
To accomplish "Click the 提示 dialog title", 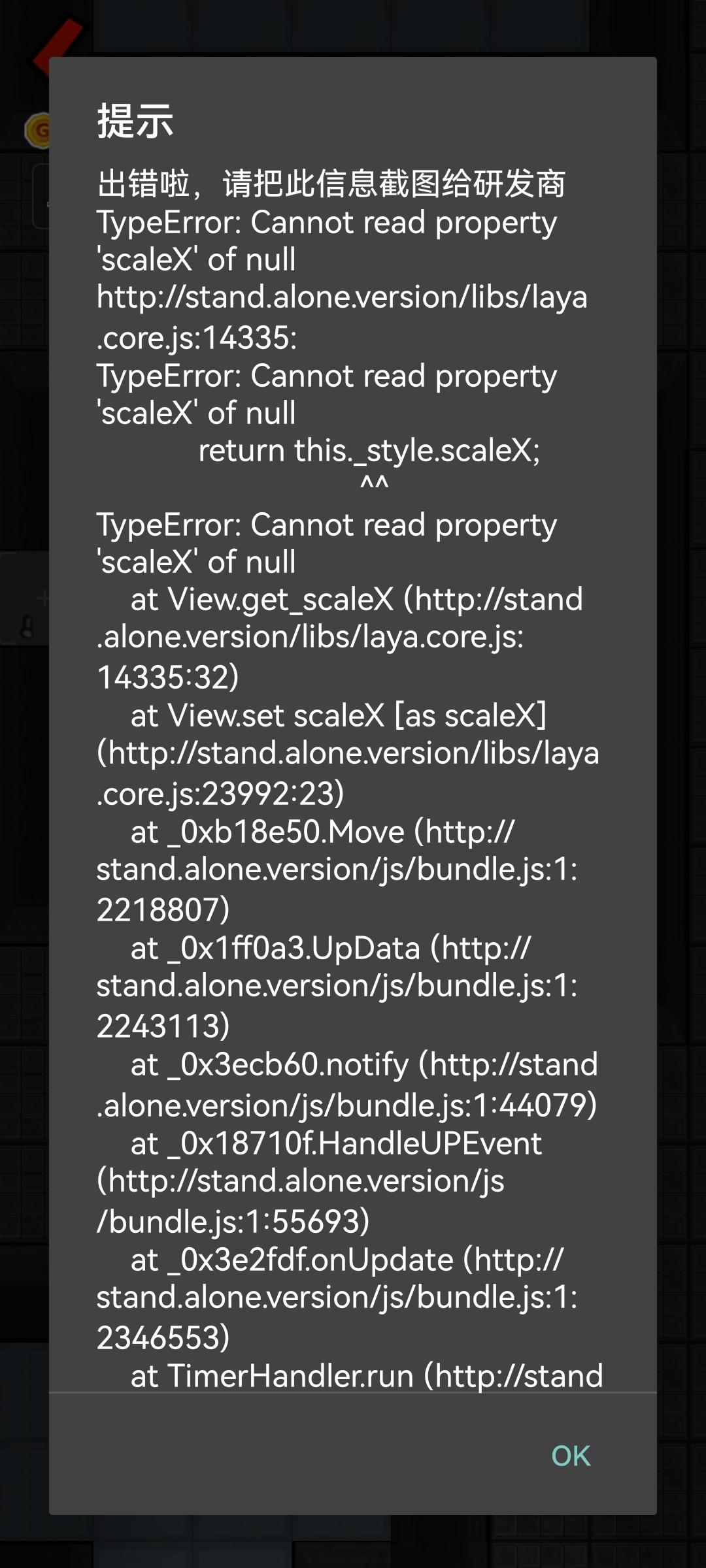I will point(135,122).
